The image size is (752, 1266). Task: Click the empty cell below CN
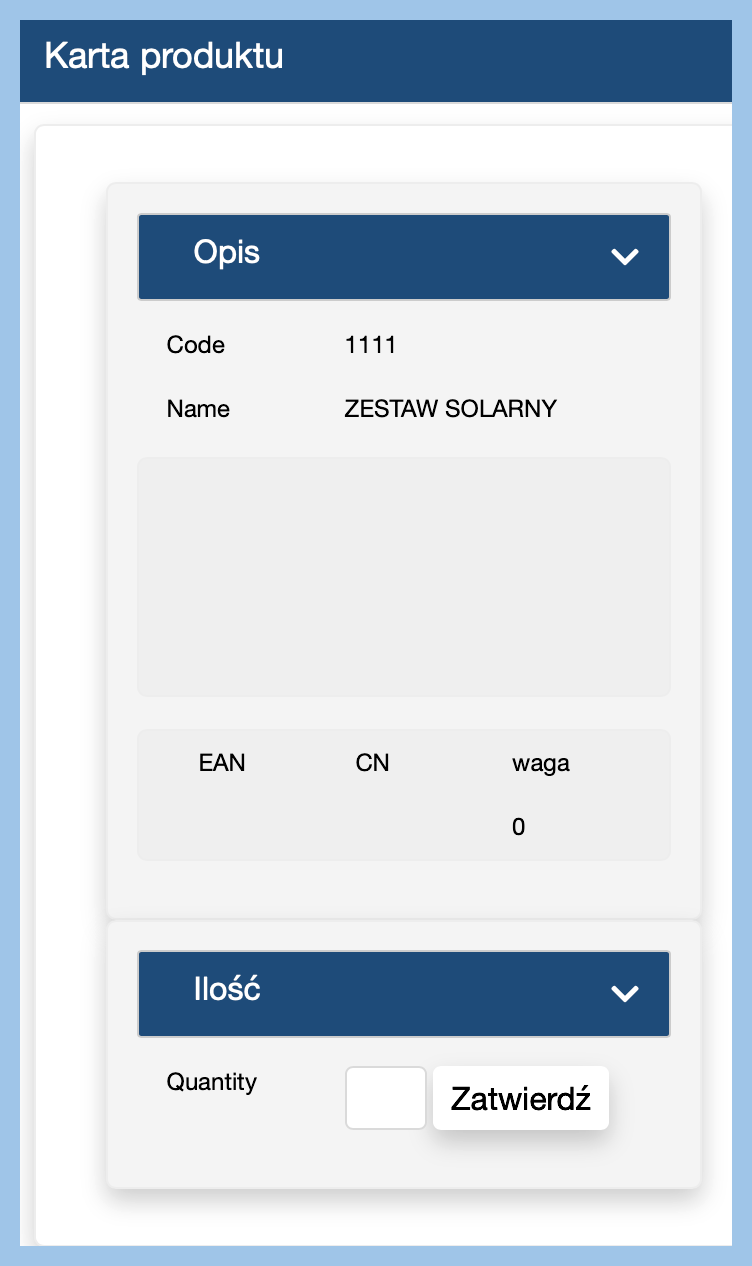(372, 827)
